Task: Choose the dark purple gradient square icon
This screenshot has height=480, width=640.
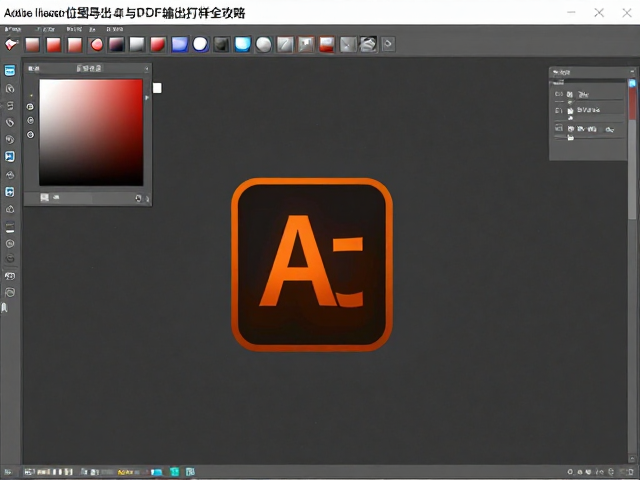Action: click(x=116, y=44)
